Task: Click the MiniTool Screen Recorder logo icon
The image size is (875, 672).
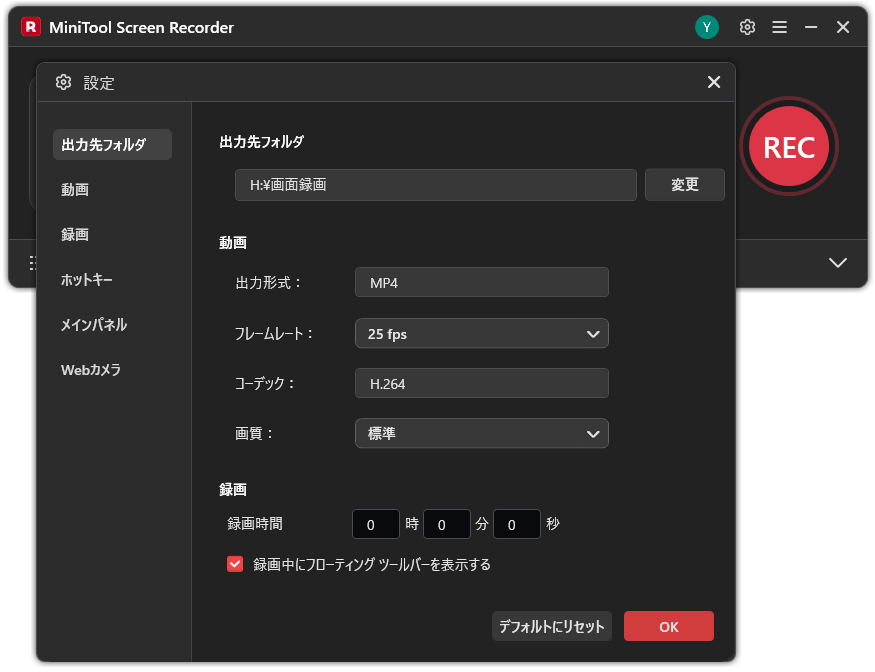Action: click(x=31, y=27)
